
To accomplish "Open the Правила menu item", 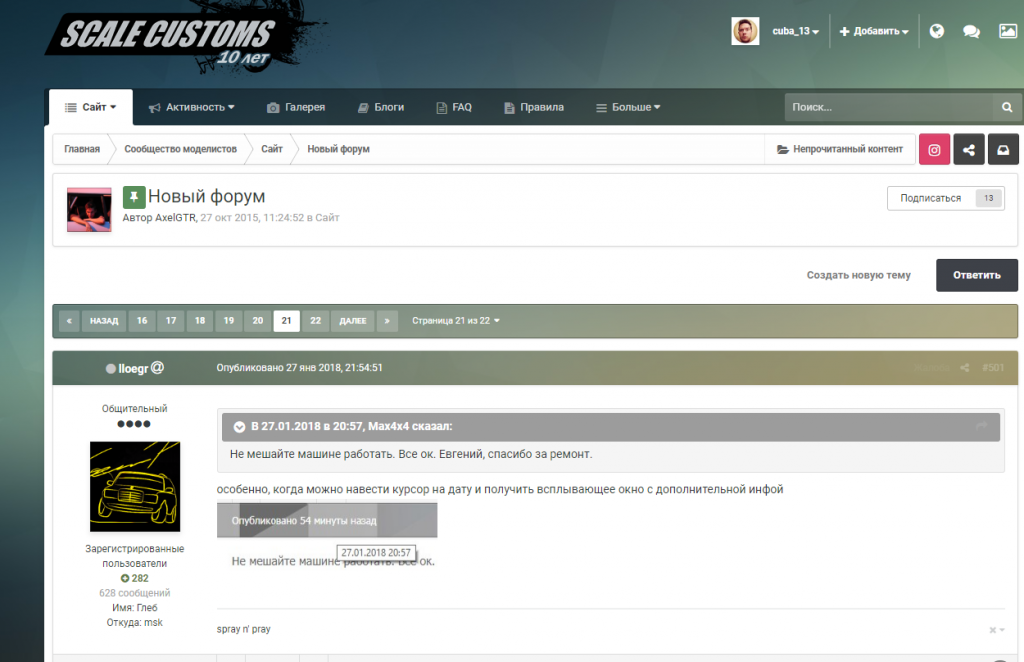I will pyautogui.click(x=534, y=107).
